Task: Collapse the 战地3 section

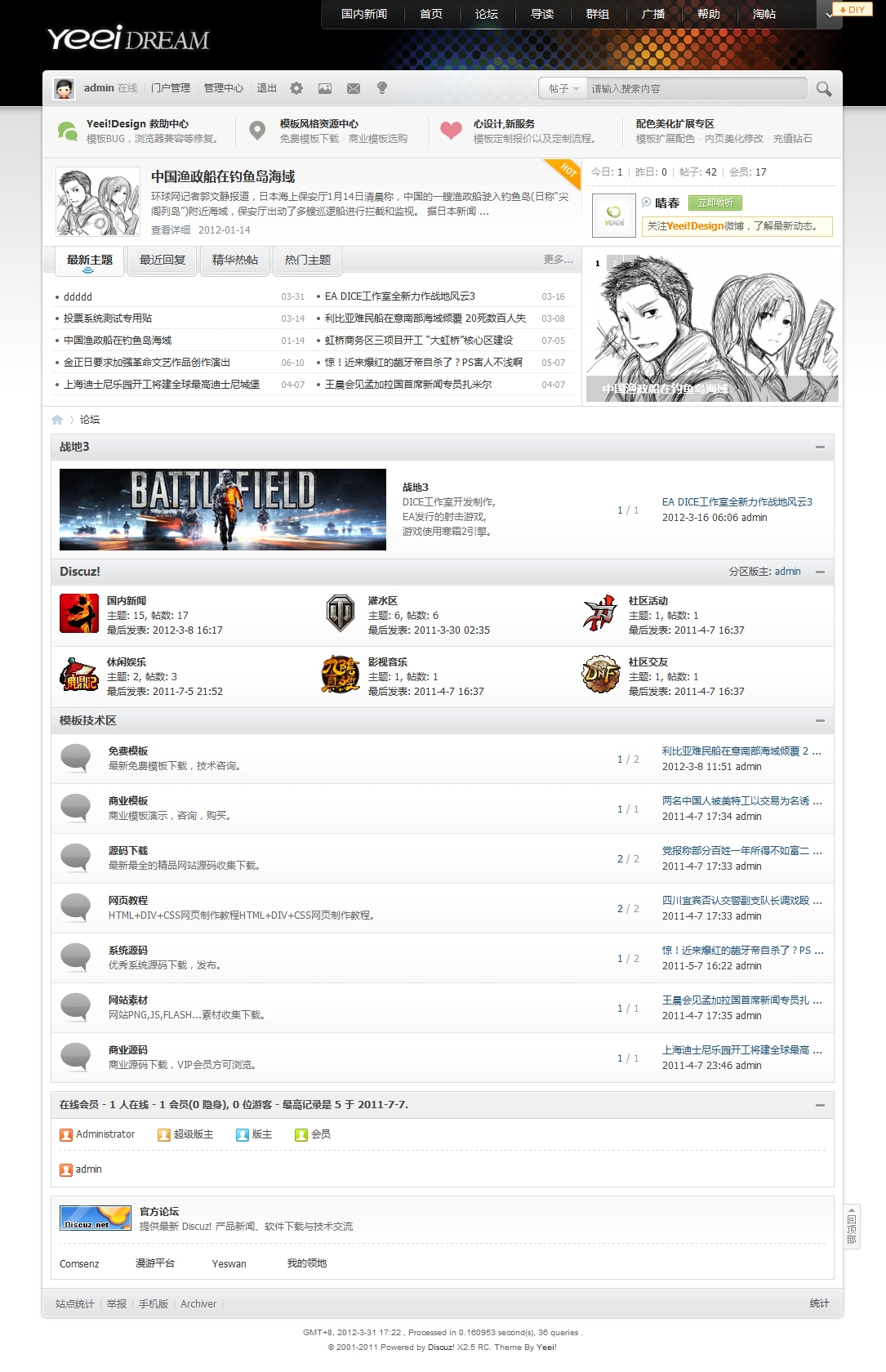Action: [x=820, y=447]
